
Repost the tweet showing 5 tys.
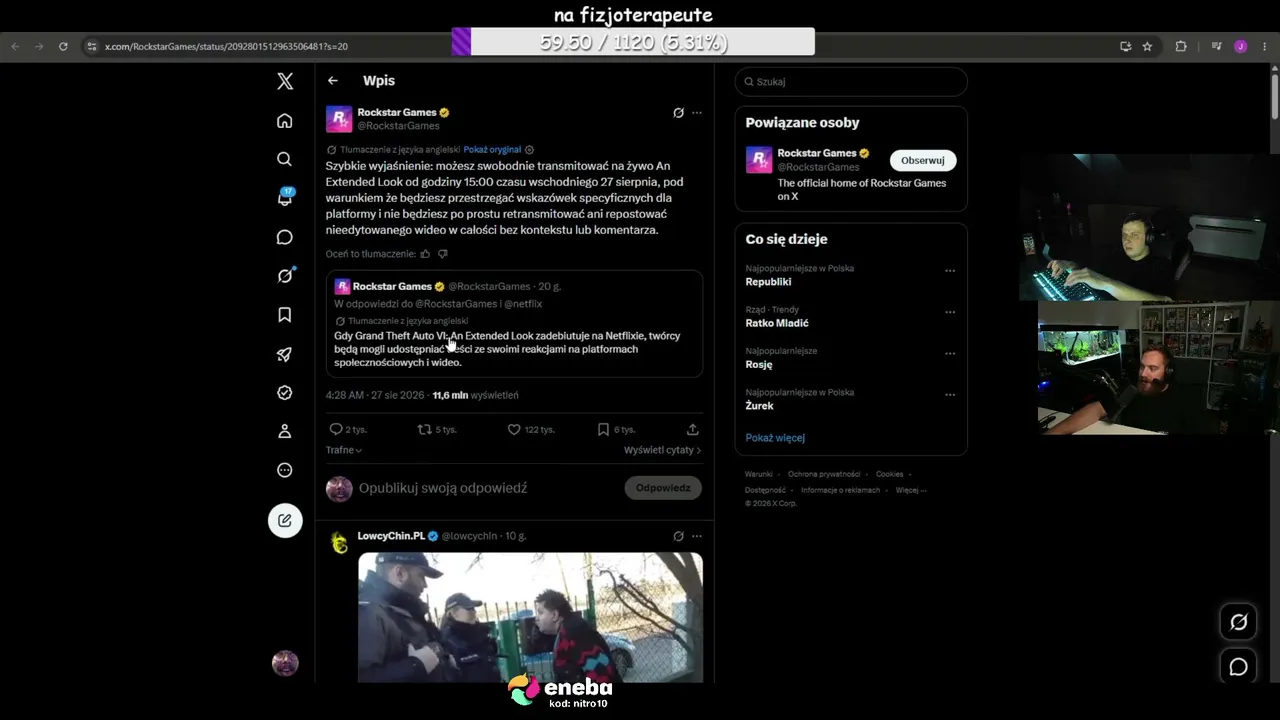[x=437, y=429]
